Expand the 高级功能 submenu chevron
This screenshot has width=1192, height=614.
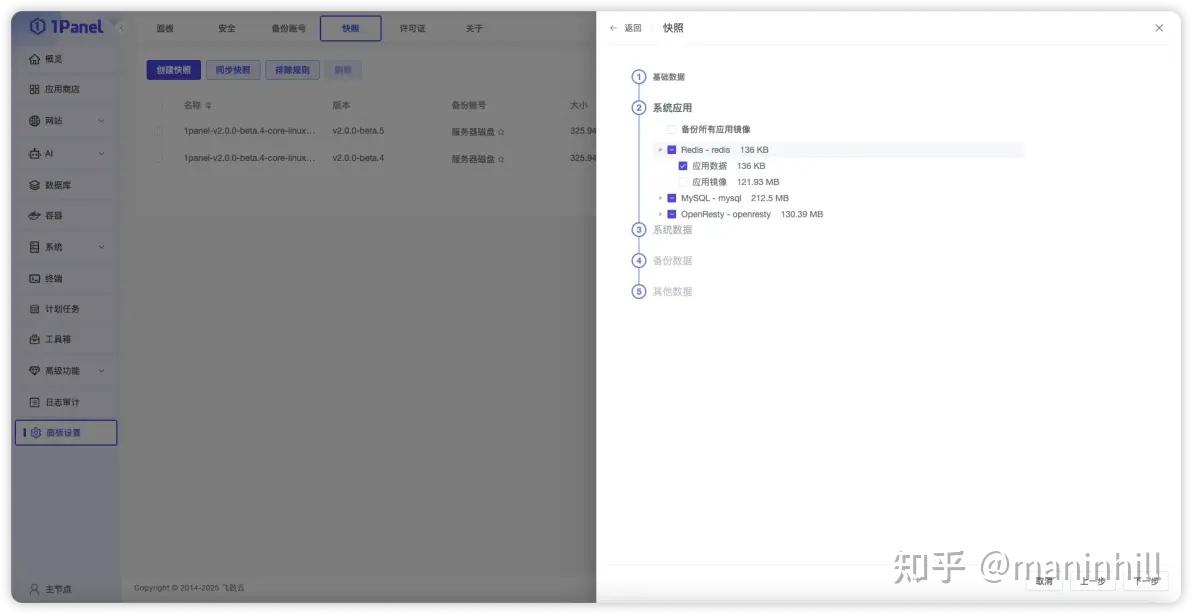pos(101,371)
